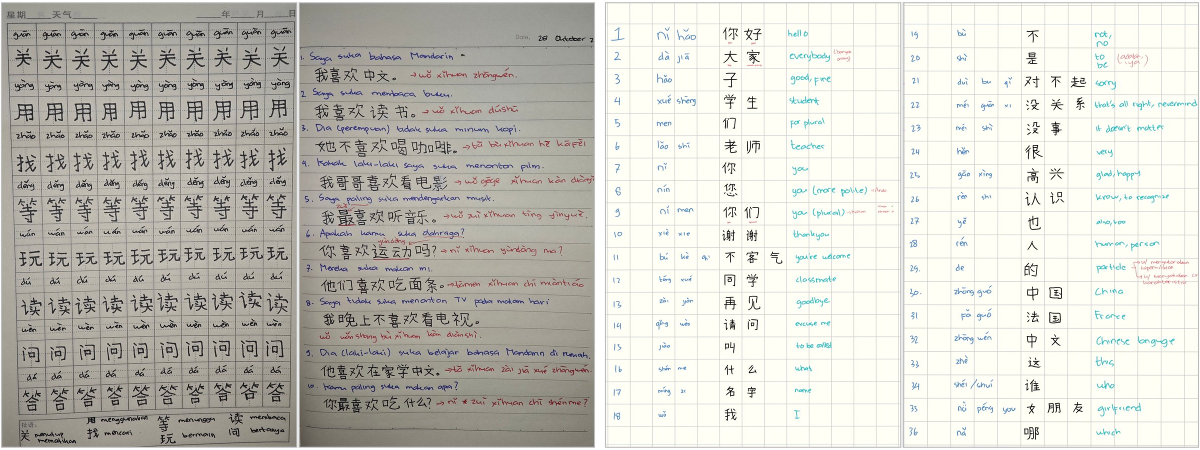
Task: Click the word "particle" in row 29
Action: [1110, 269]
